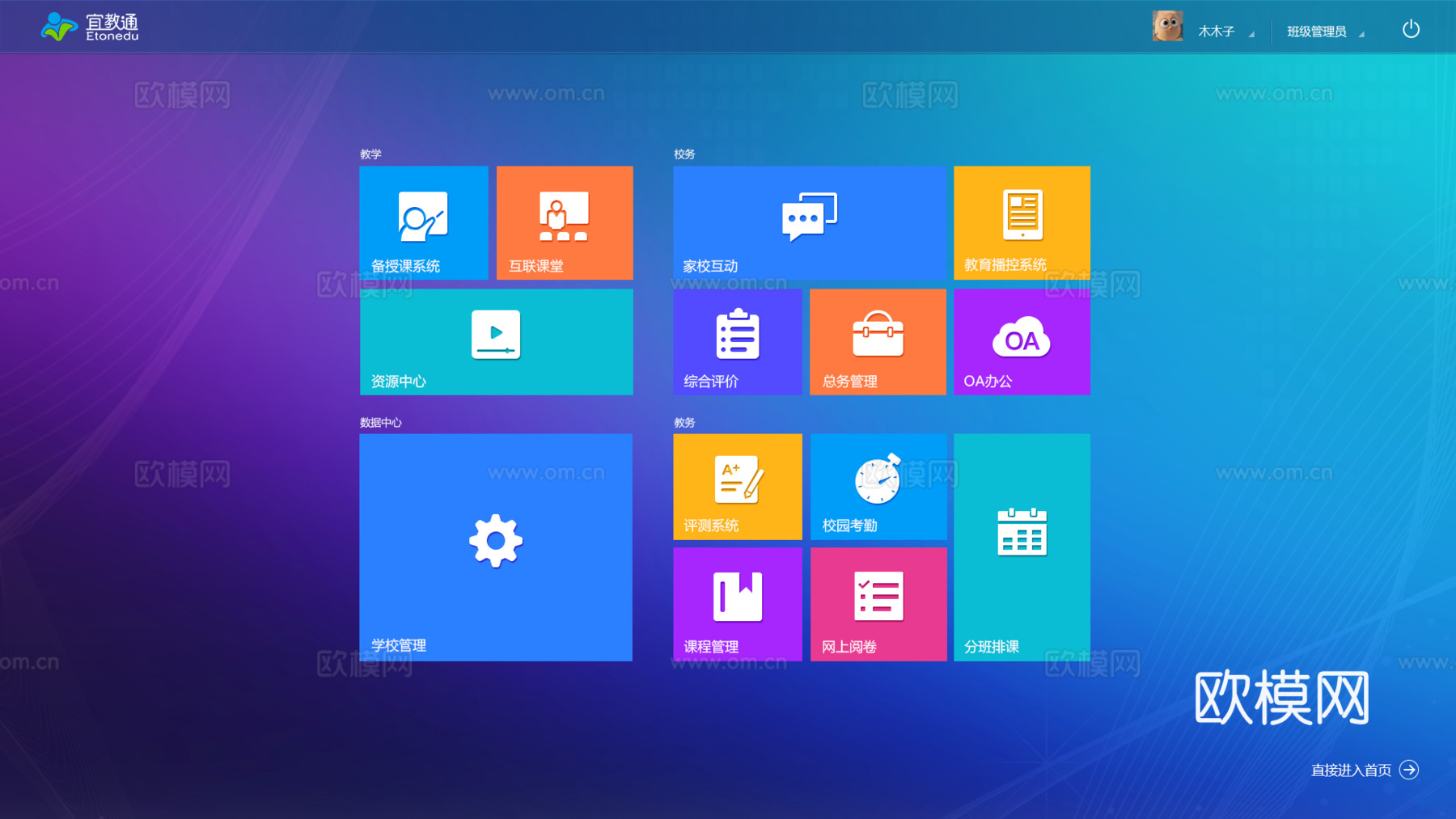Viewport: 1456px width, 819px height.
Task: Click the 综合评价 tile label
Action: (711, 382)
